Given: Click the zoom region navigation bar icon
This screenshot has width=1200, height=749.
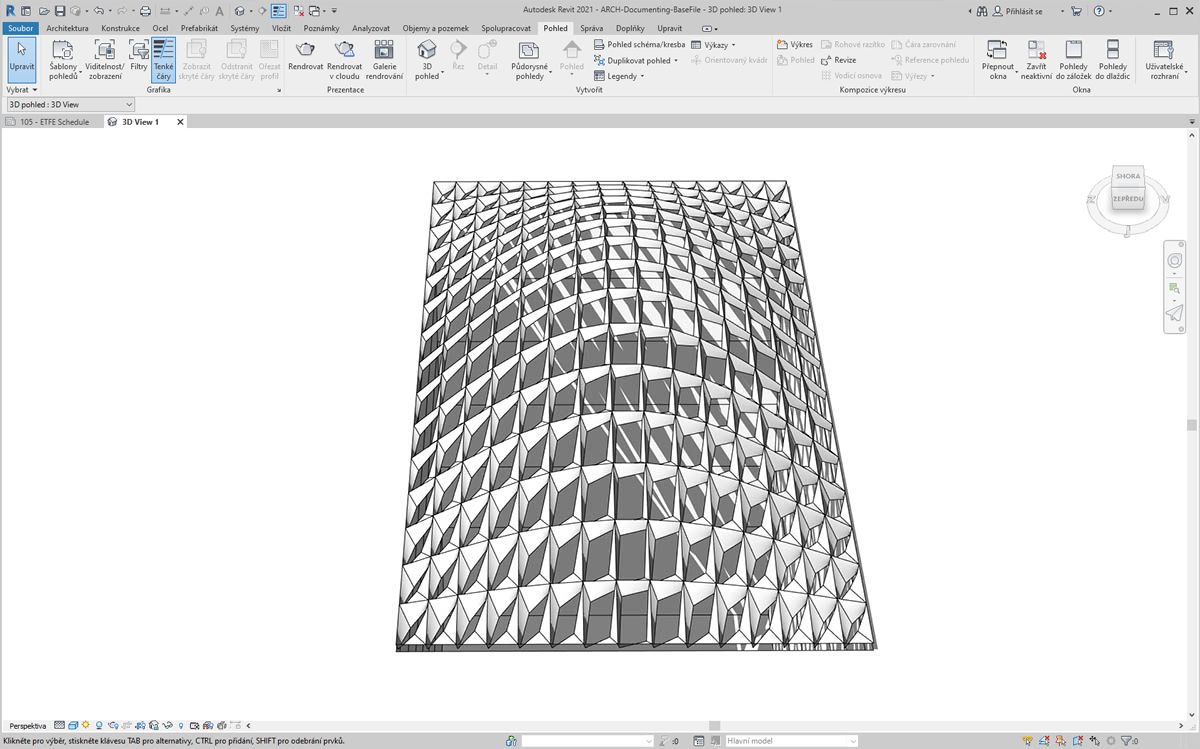Looking at the screenshot, I should point(1175,288).
